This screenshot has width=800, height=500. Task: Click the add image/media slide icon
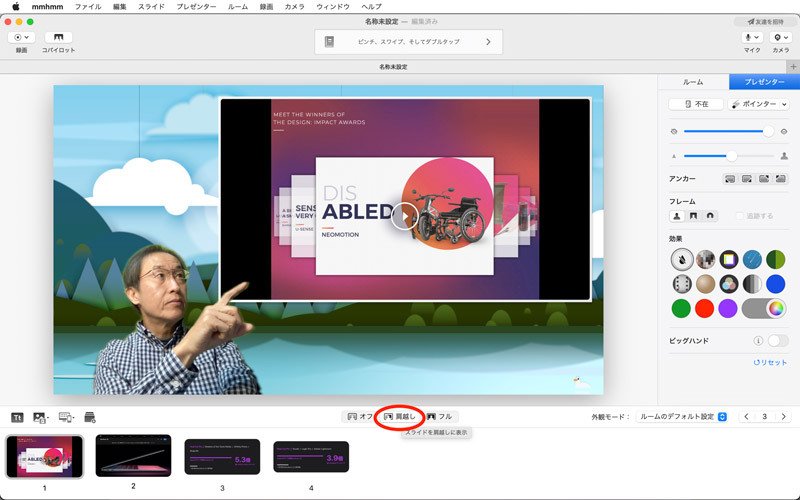(x=40, y=417)
